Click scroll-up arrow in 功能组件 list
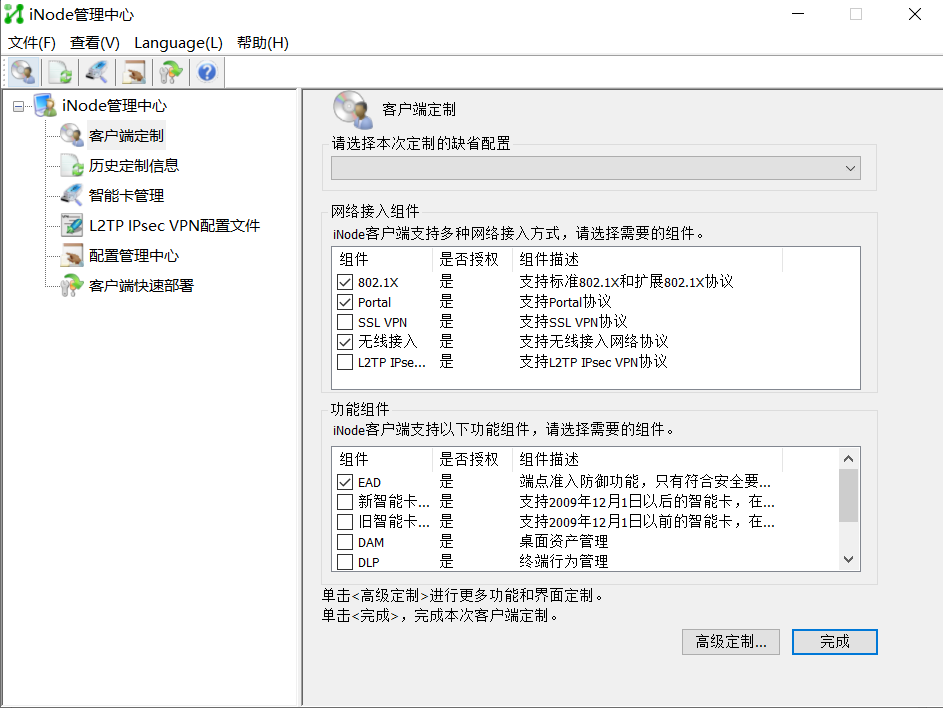 849,459
